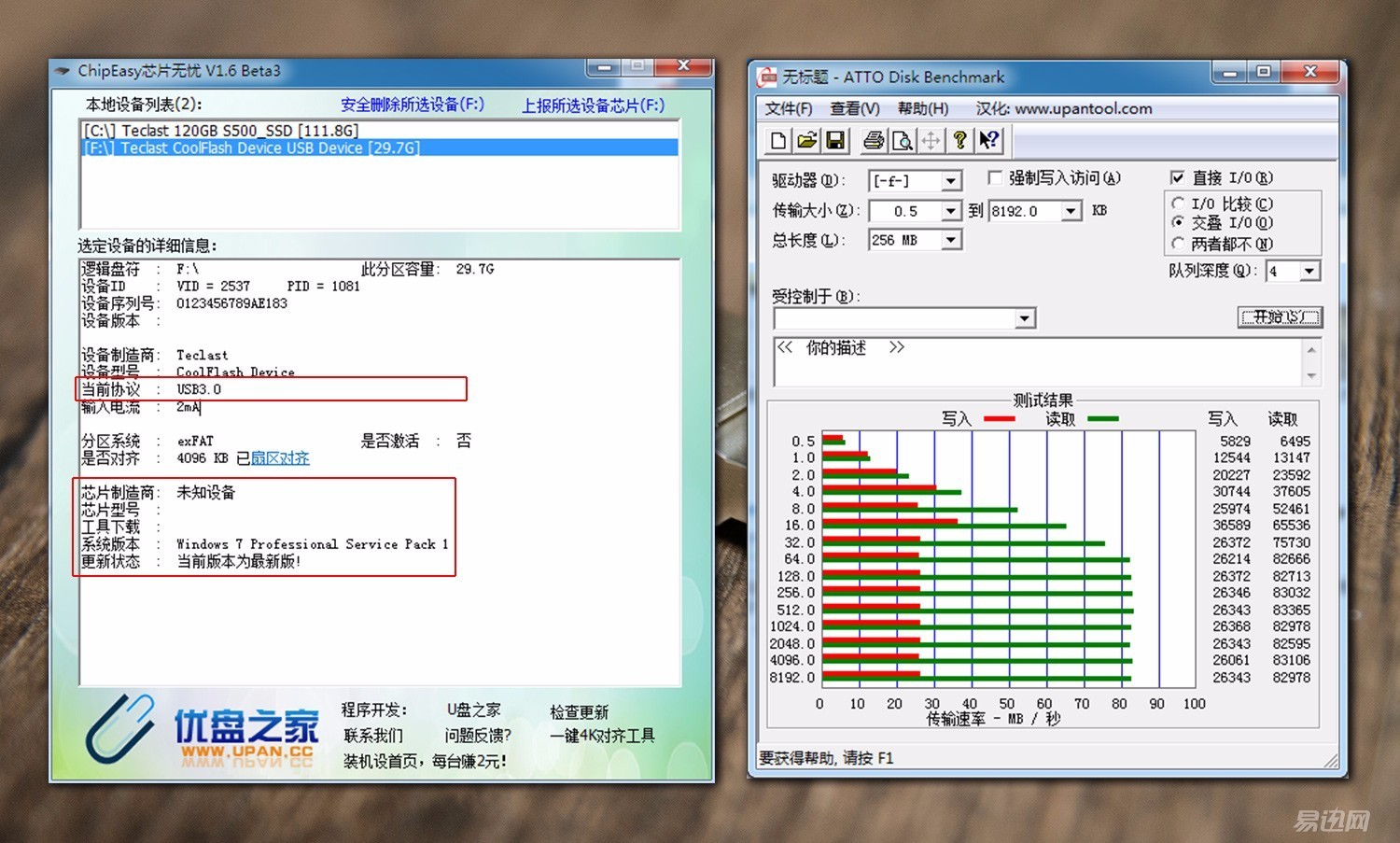Expand the 传输大小 starting size dropdown

(951, 210)
